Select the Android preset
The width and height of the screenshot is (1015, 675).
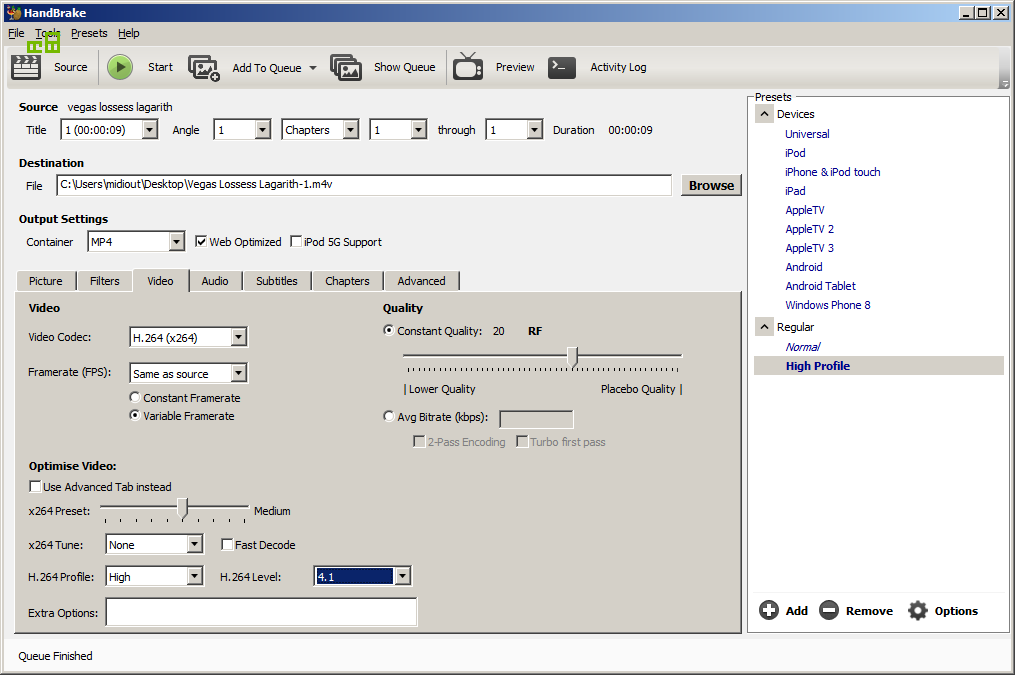pos(803,267)
